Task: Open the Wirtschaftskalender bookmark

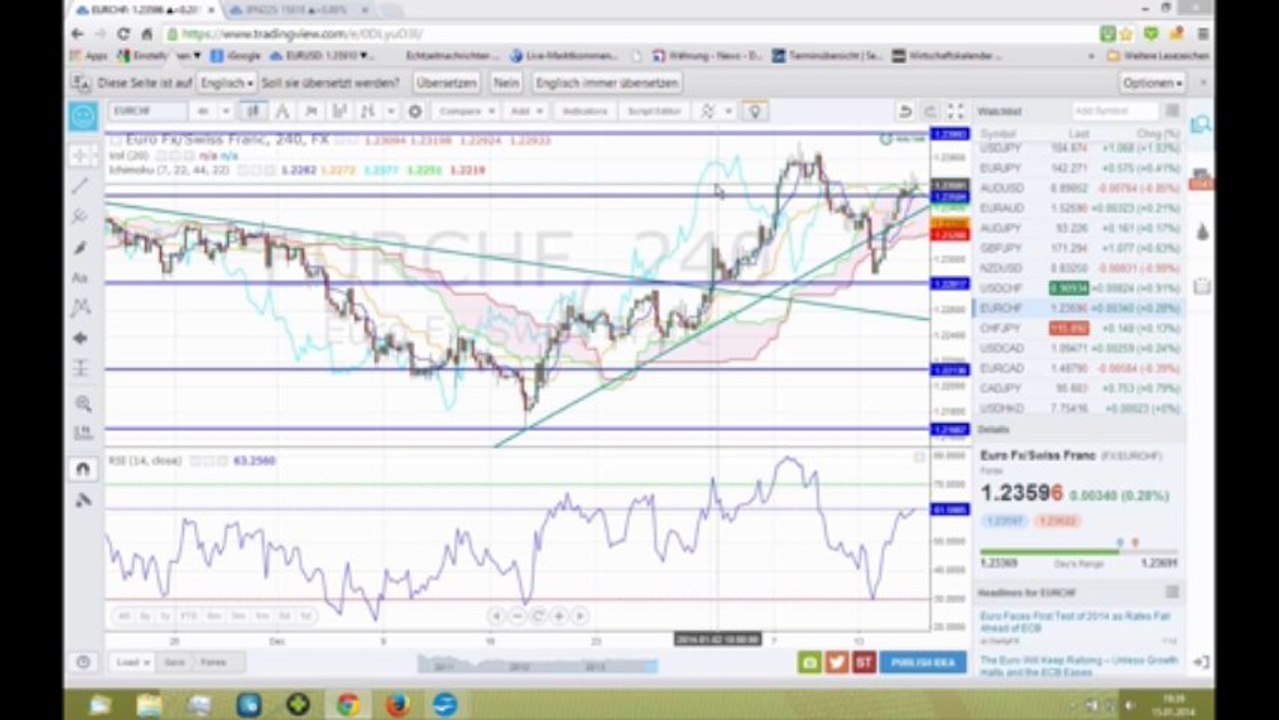Action: [946, 56]
